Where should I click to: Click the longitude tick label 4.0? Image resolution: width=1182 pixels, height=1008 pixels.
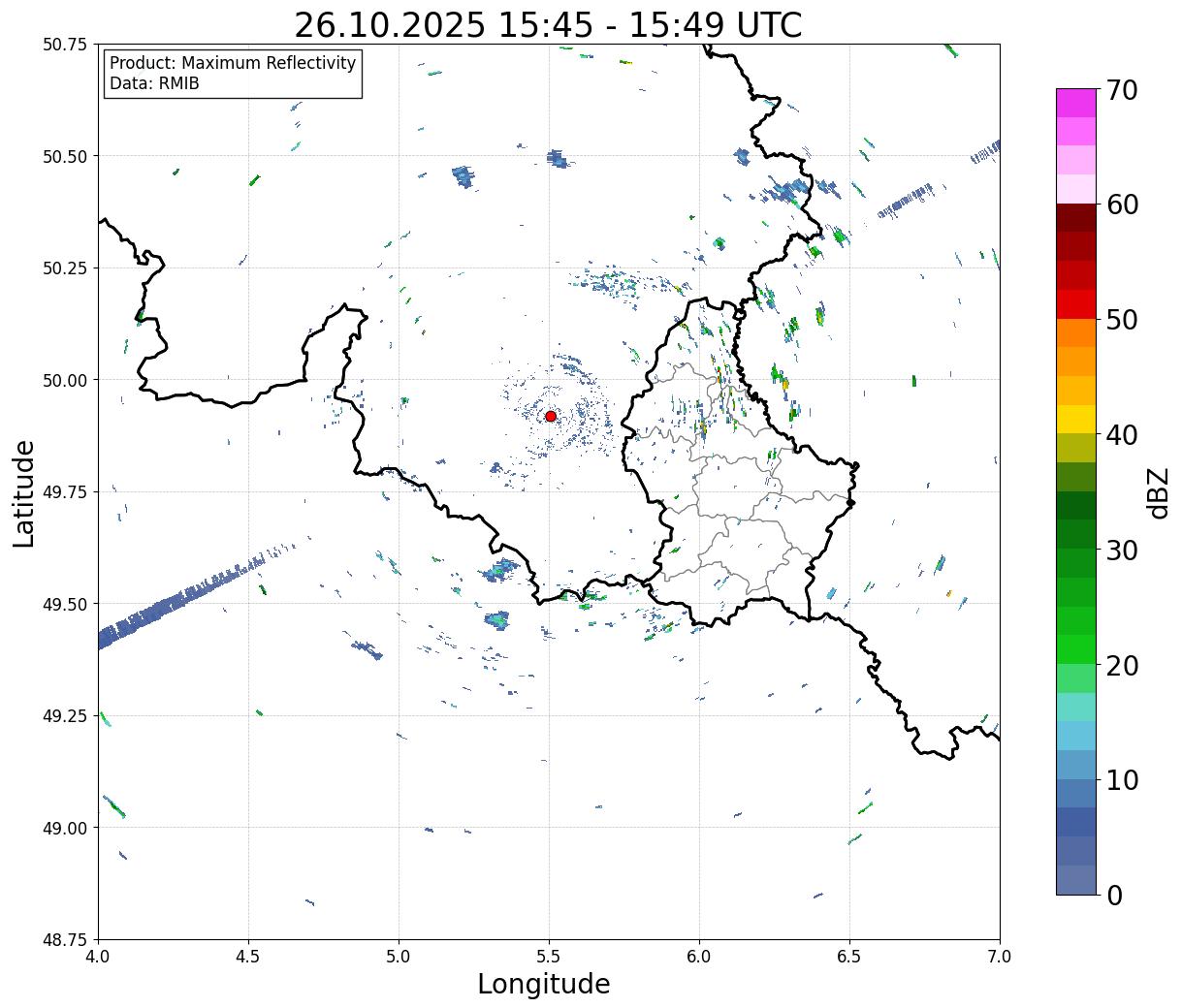pyautogui.click(x=98, y=957)
